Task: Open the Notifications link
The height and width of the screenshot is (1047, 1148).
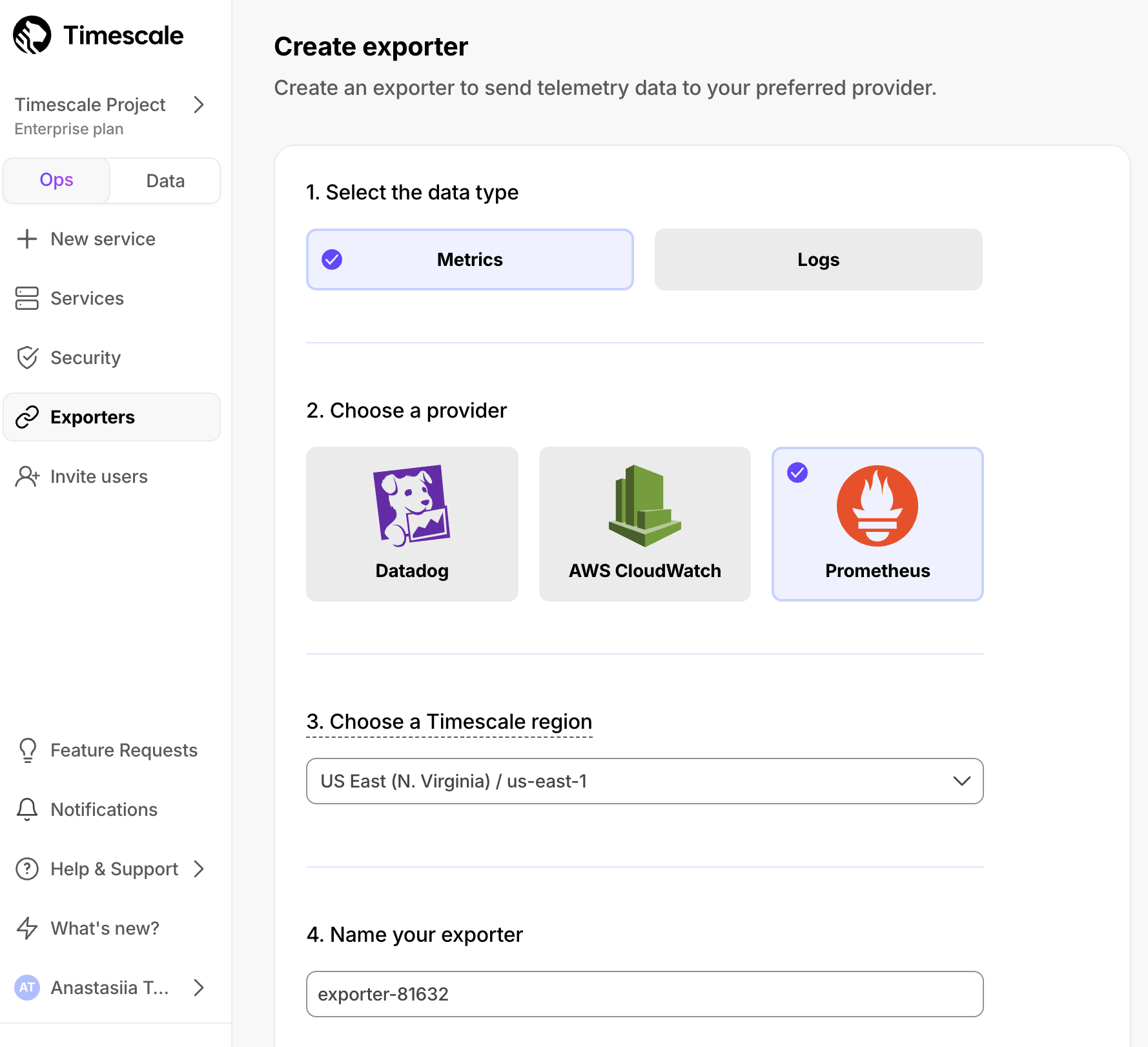Action: 112,809
